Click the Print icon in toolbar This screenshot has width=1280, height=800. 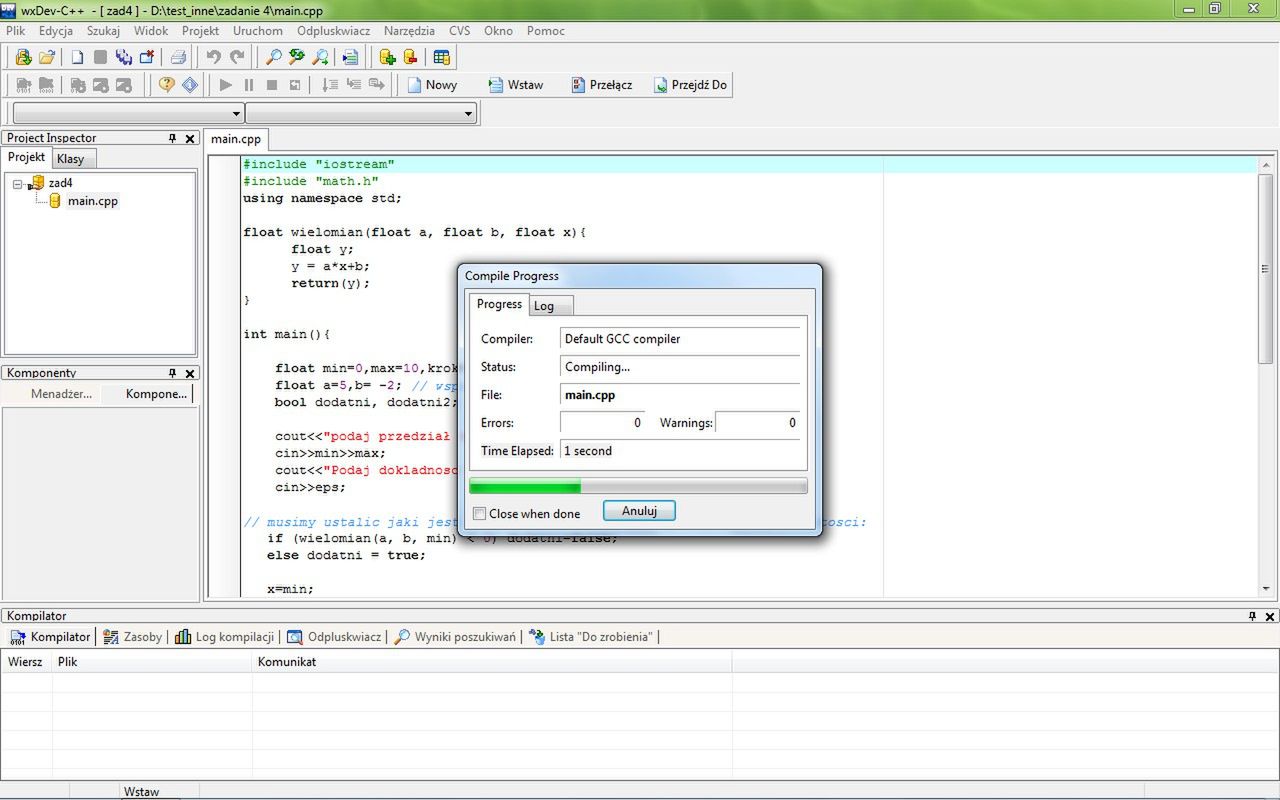click(x=178, y=57)
